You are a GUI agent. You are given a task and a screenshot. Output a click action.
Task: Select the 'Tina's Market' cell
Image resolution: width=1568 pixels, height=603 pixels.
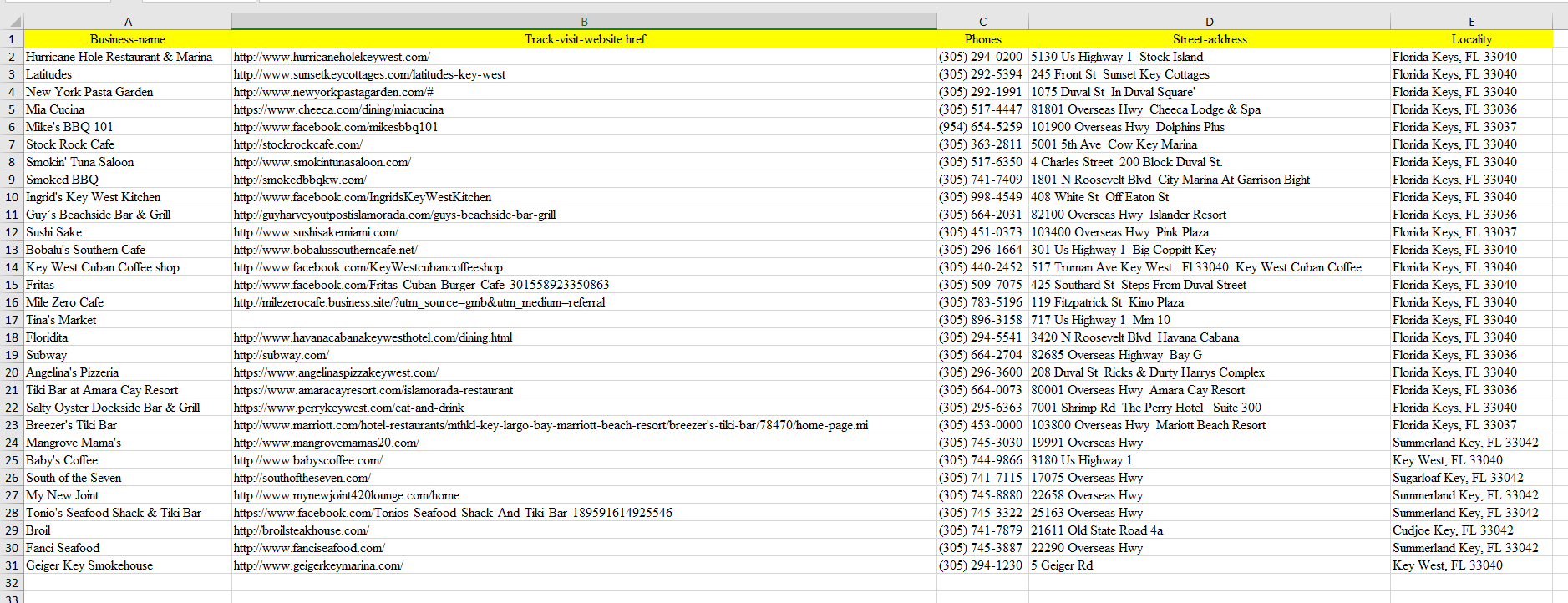pyautogui.click(x=128, y=320)
